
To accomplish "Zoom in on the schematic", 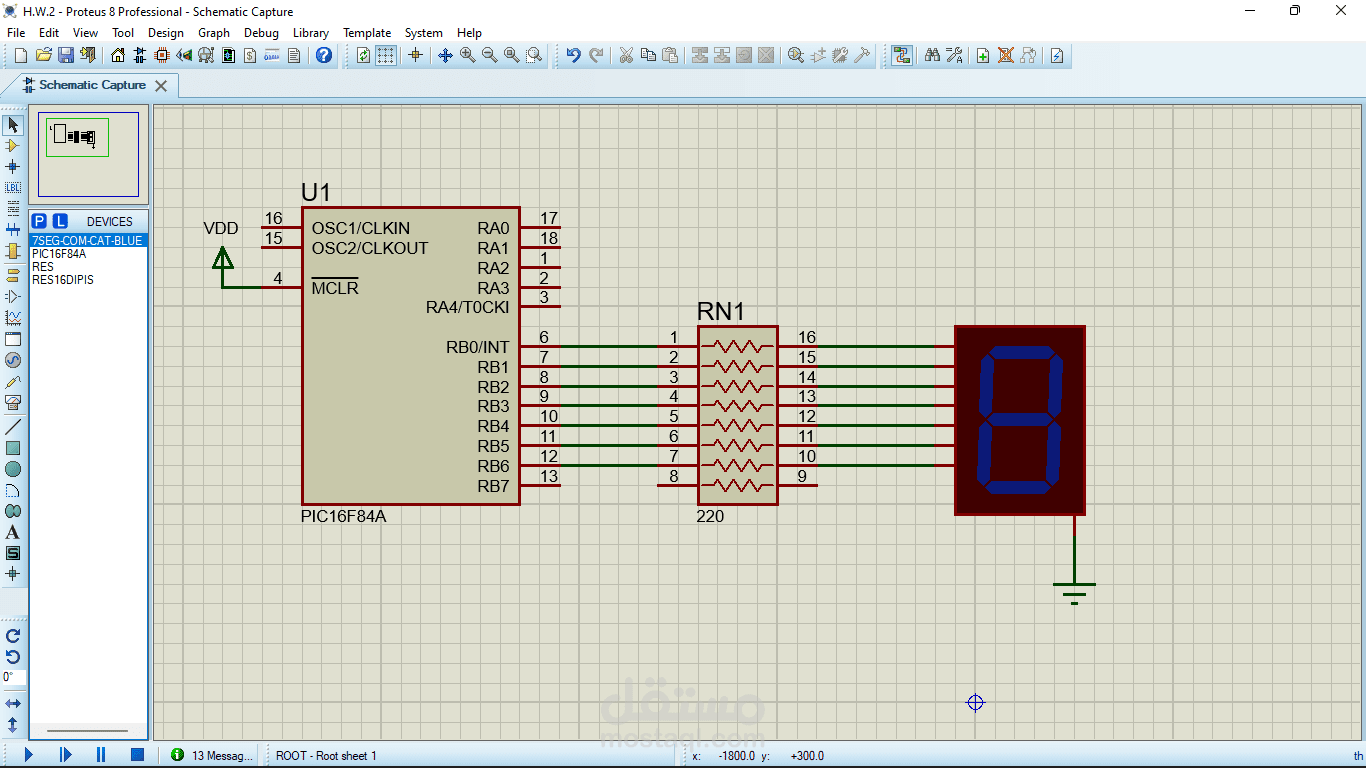I will click(468, 55).
